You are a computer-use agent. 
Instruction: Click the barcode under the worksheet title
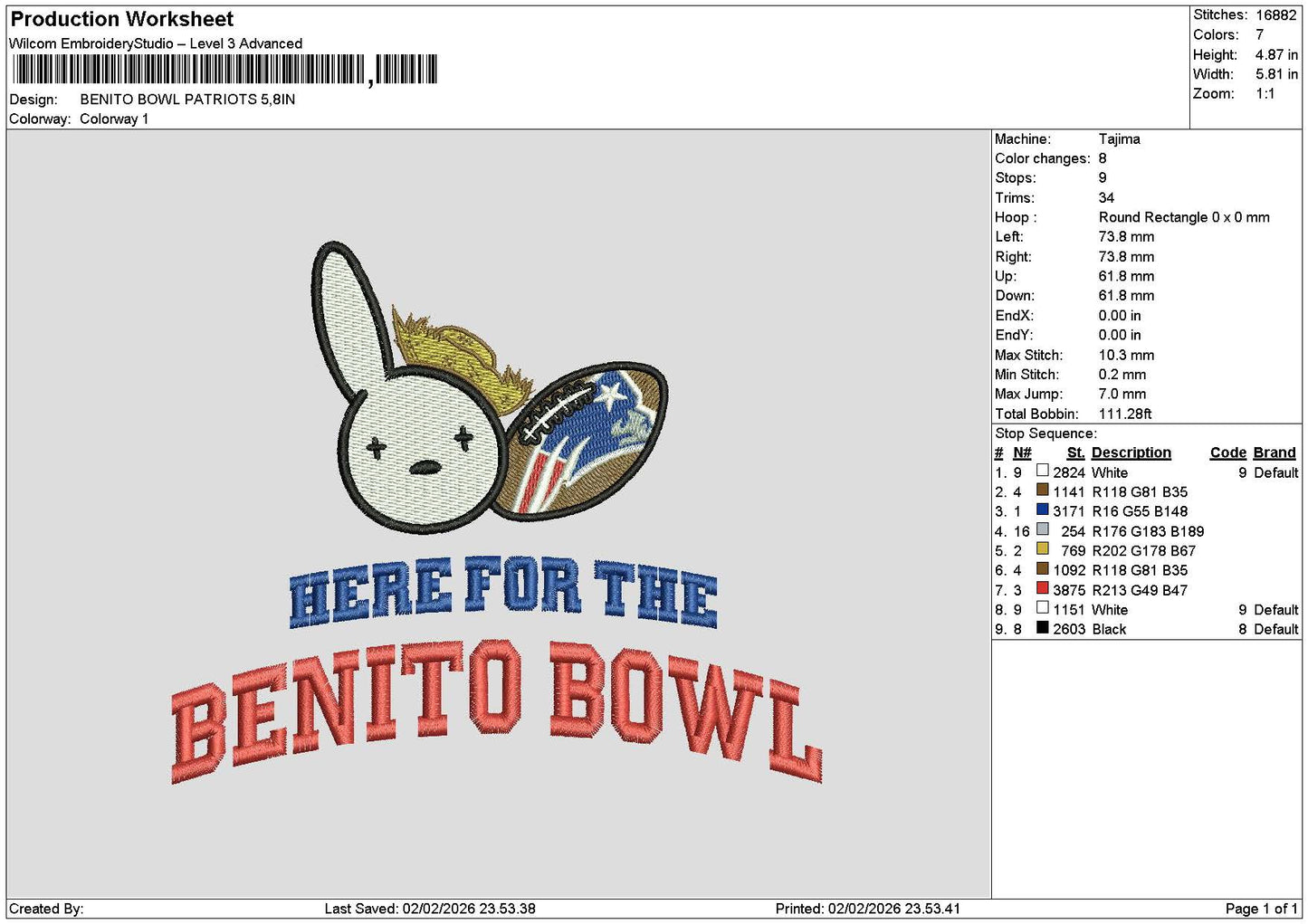(224, 70)
